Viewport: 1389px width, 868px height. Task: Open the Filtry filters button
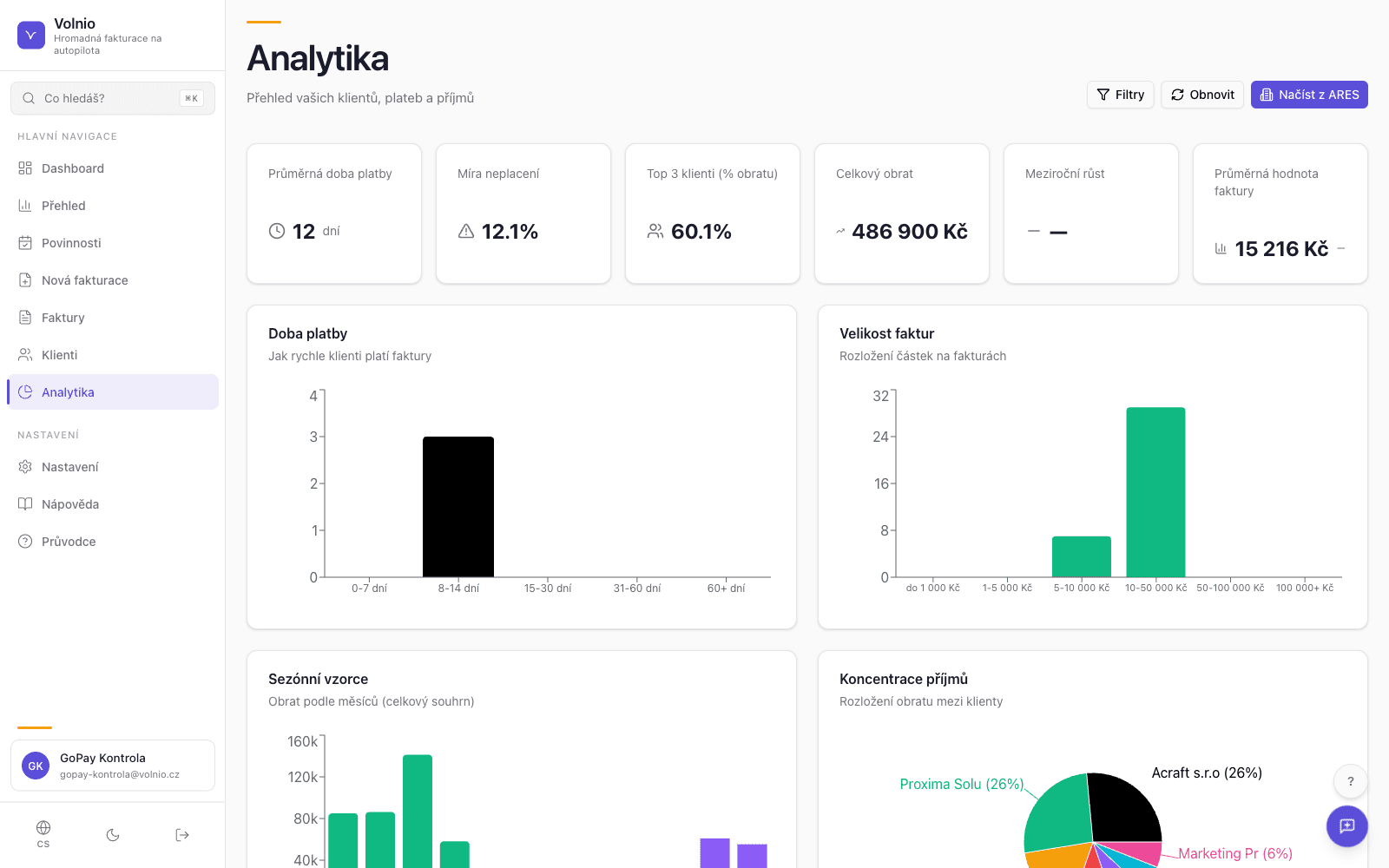[x=1120, y=95]
